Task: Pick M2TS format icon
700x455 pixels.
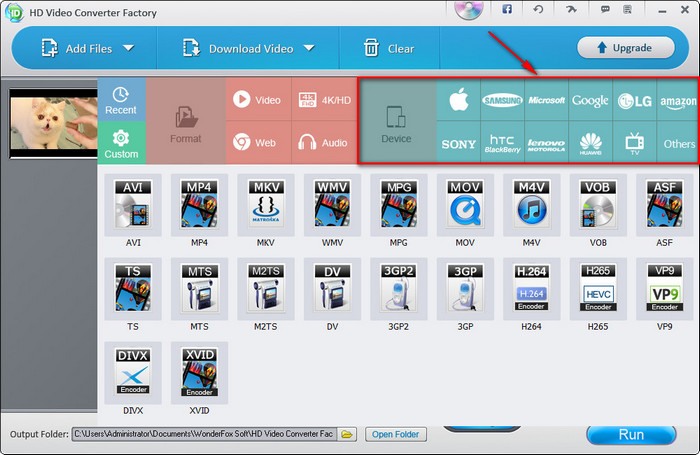Action: 266,289
